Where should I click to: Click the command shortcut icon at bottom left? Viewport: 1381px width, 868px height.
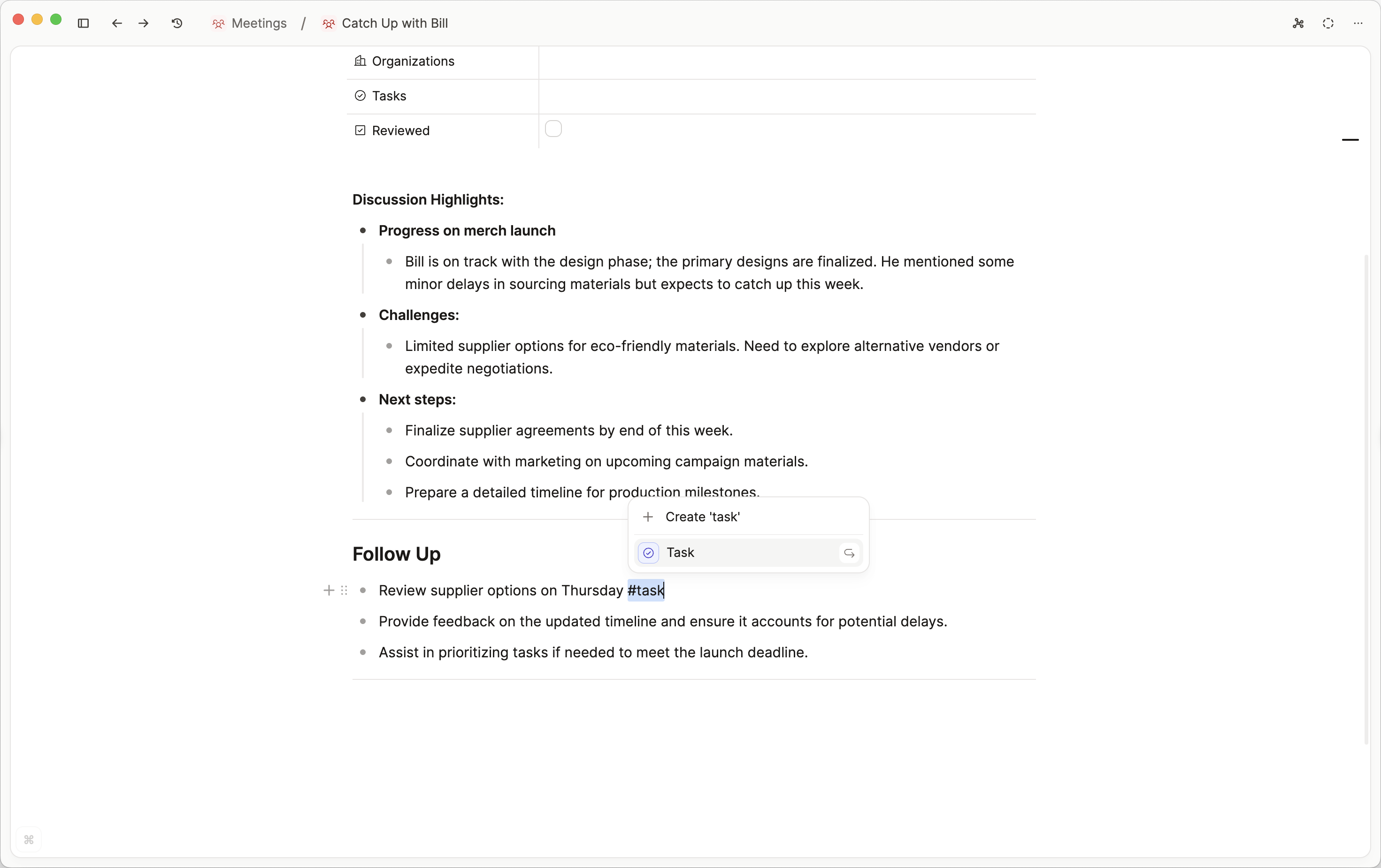(29, 840)
